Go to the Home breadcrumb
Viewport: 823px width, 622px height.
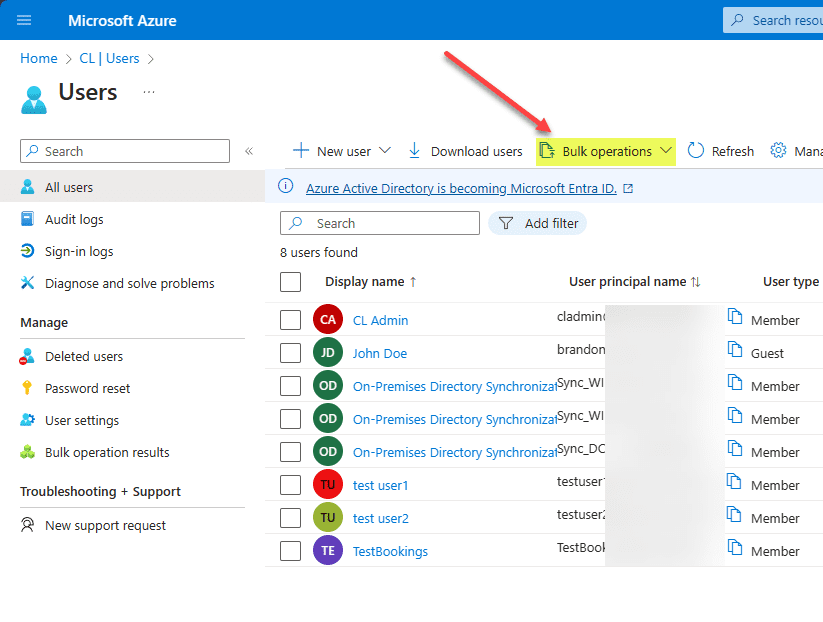(x=39, y=58)
